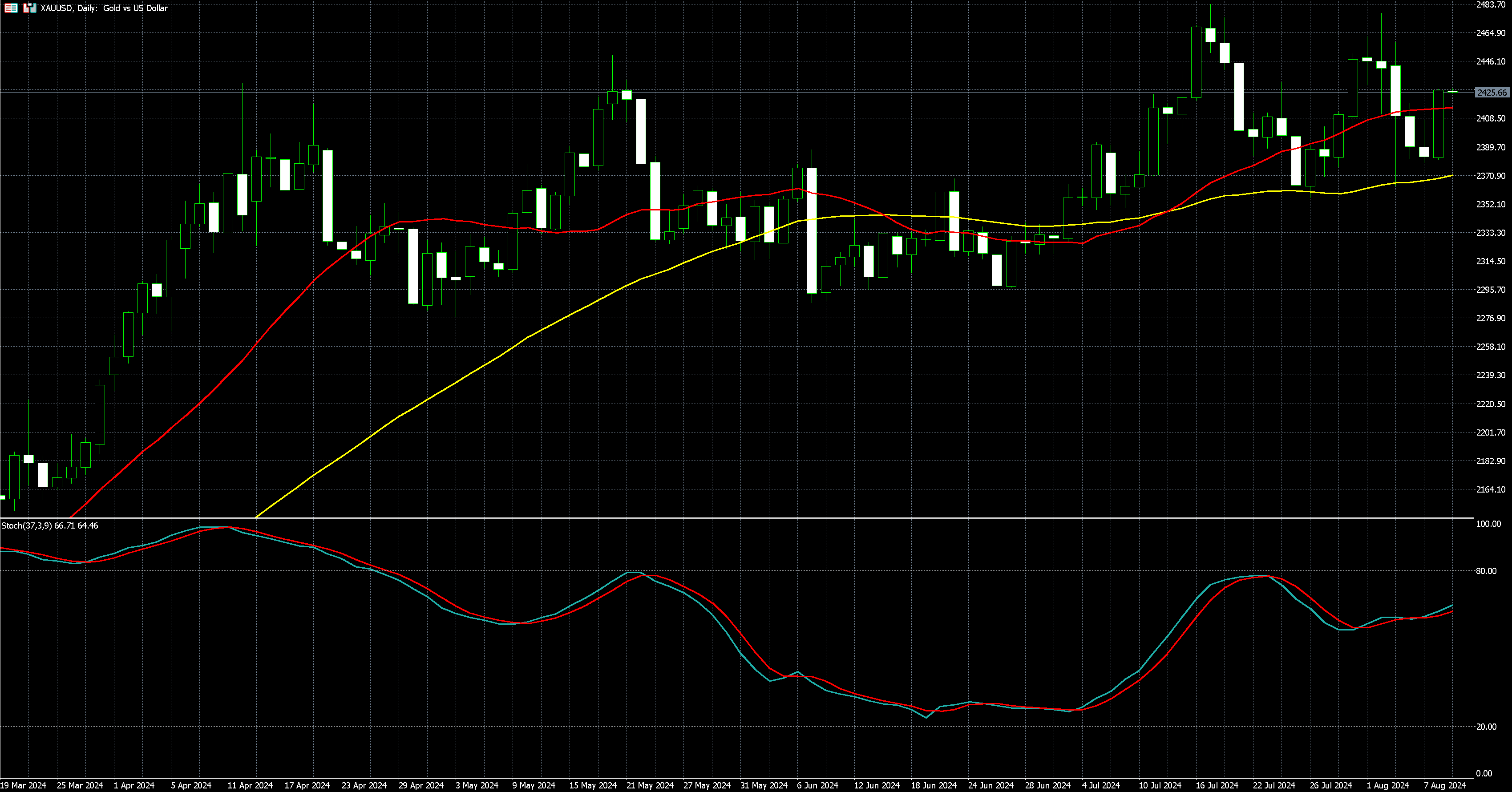Click the 2352.10 price axis label
The height and width of the screenshot is (792, 1512).
pos(1490,204)
